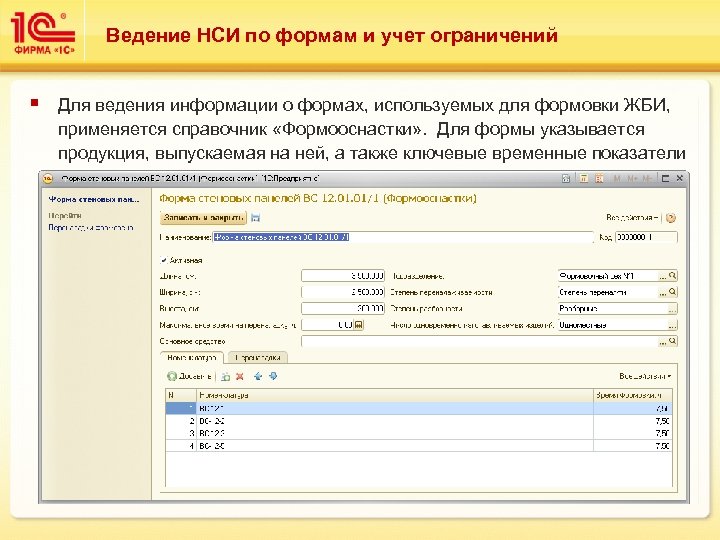Click the green Добавить (add row) icon
720x540 pixels.
pyautogui.click(x=172, y=377)
